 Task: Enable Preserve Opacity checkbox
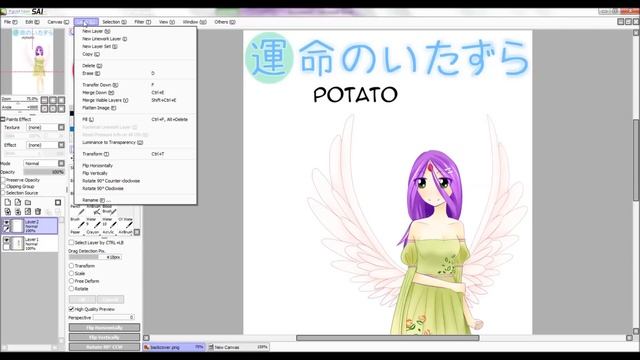click(x=3, y=180)
